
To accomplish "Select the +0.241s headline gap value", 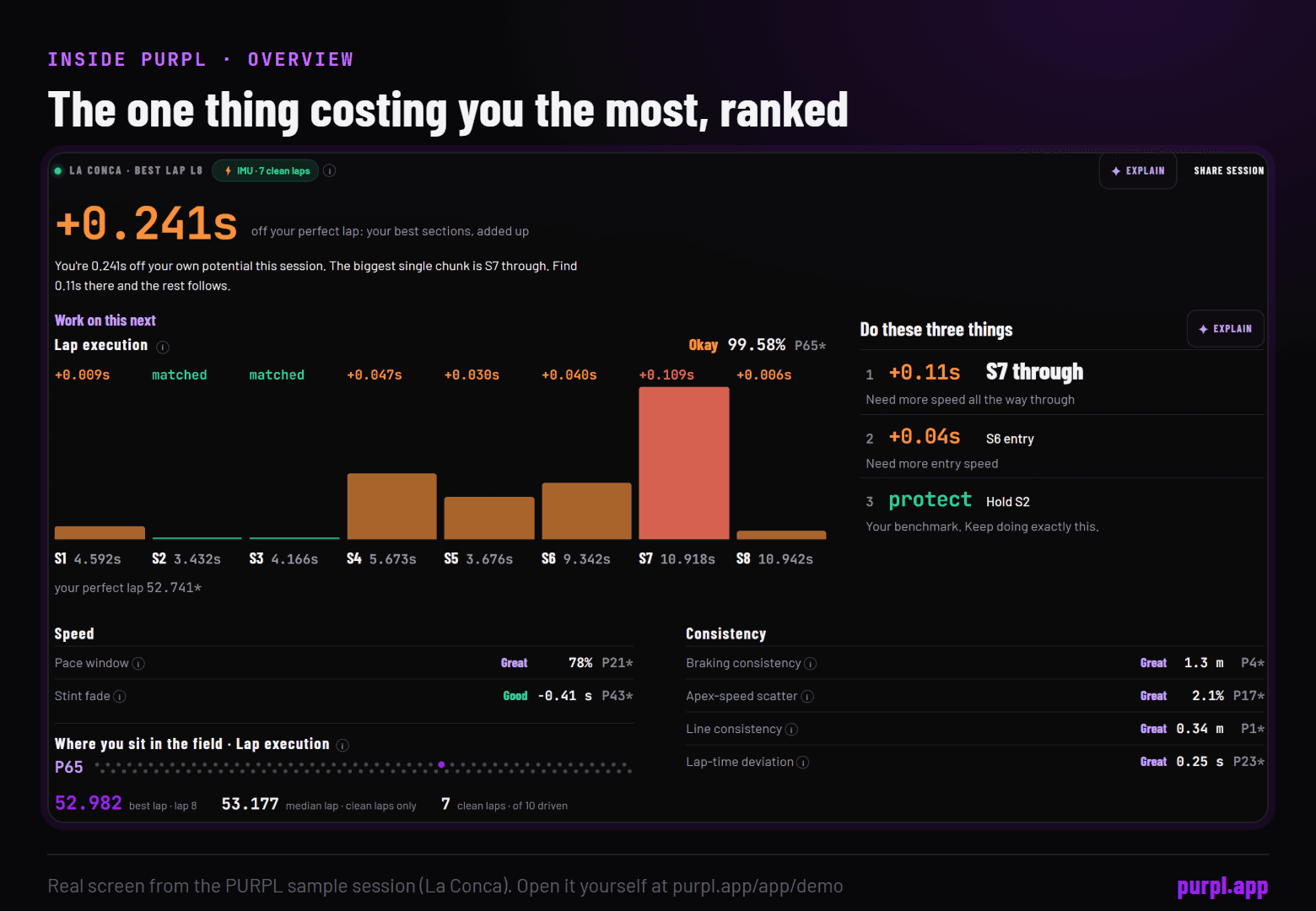I will click(x=147, y=224).
